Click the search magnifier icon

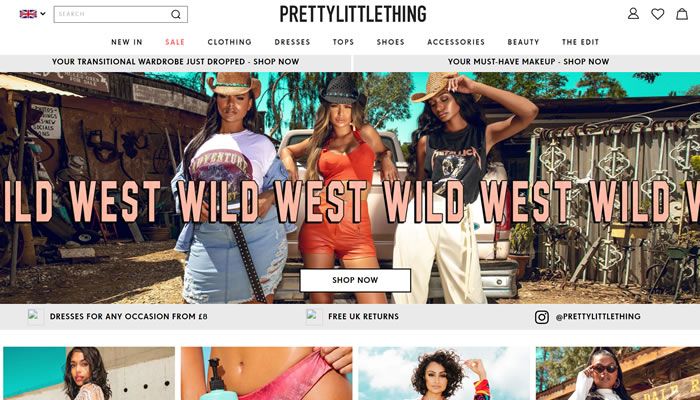pos(176,14)
